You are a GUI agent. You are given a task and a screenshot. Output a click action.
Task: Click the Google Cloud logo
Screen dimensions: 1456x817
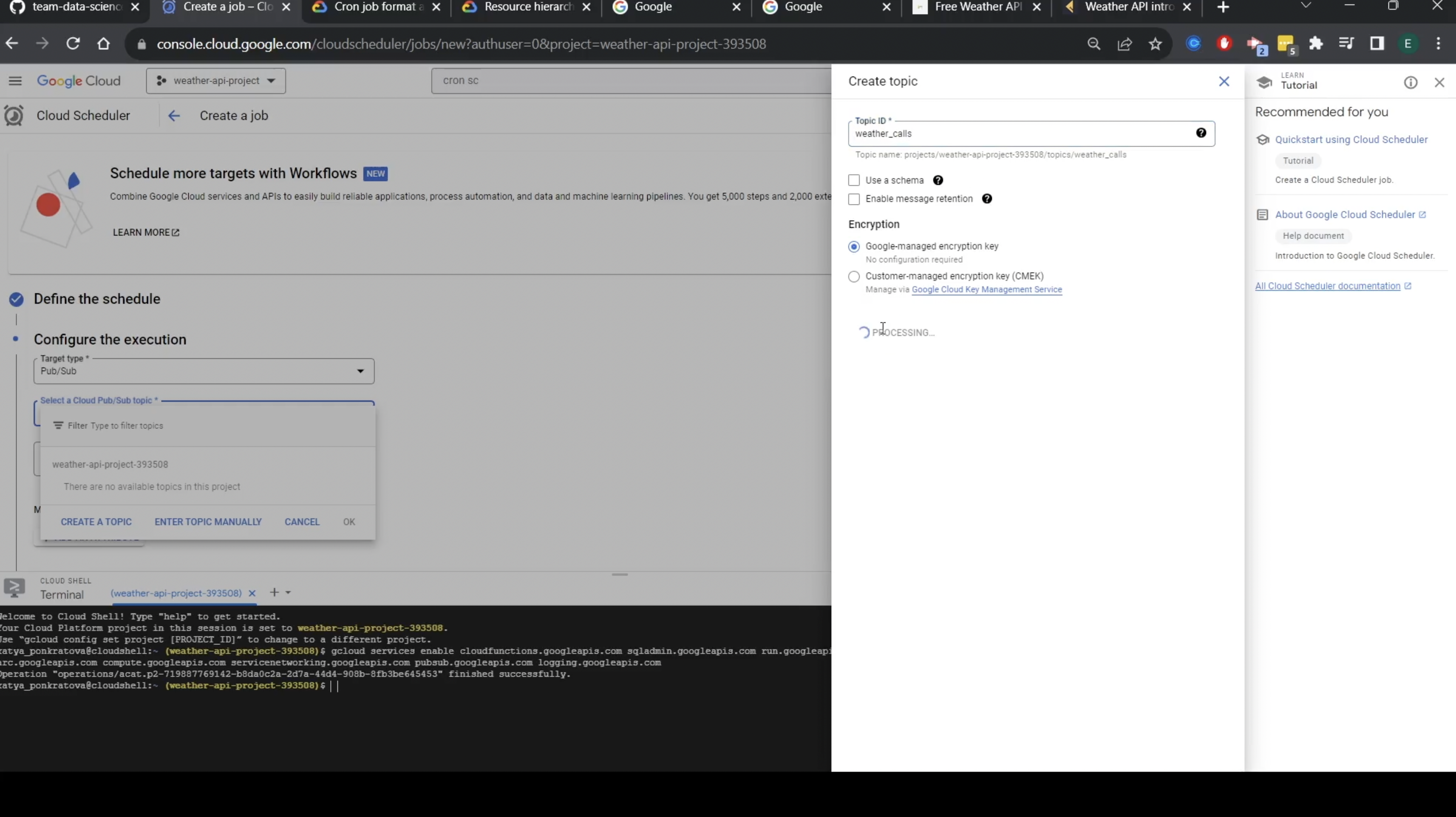79,81
